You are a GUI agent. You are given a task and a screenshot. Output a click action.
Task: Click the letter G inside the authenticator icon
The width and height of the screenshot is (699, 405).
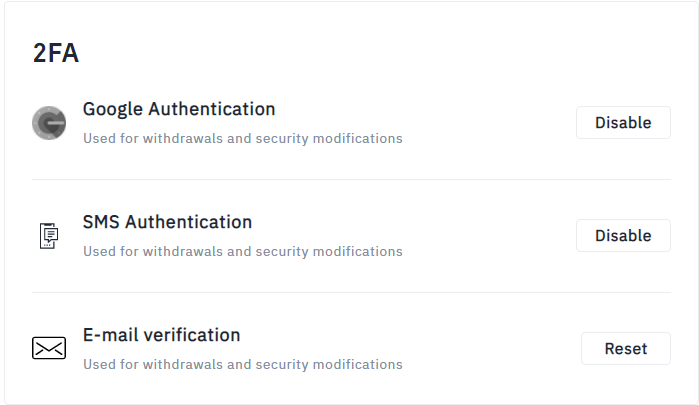(x=50, y=123)
